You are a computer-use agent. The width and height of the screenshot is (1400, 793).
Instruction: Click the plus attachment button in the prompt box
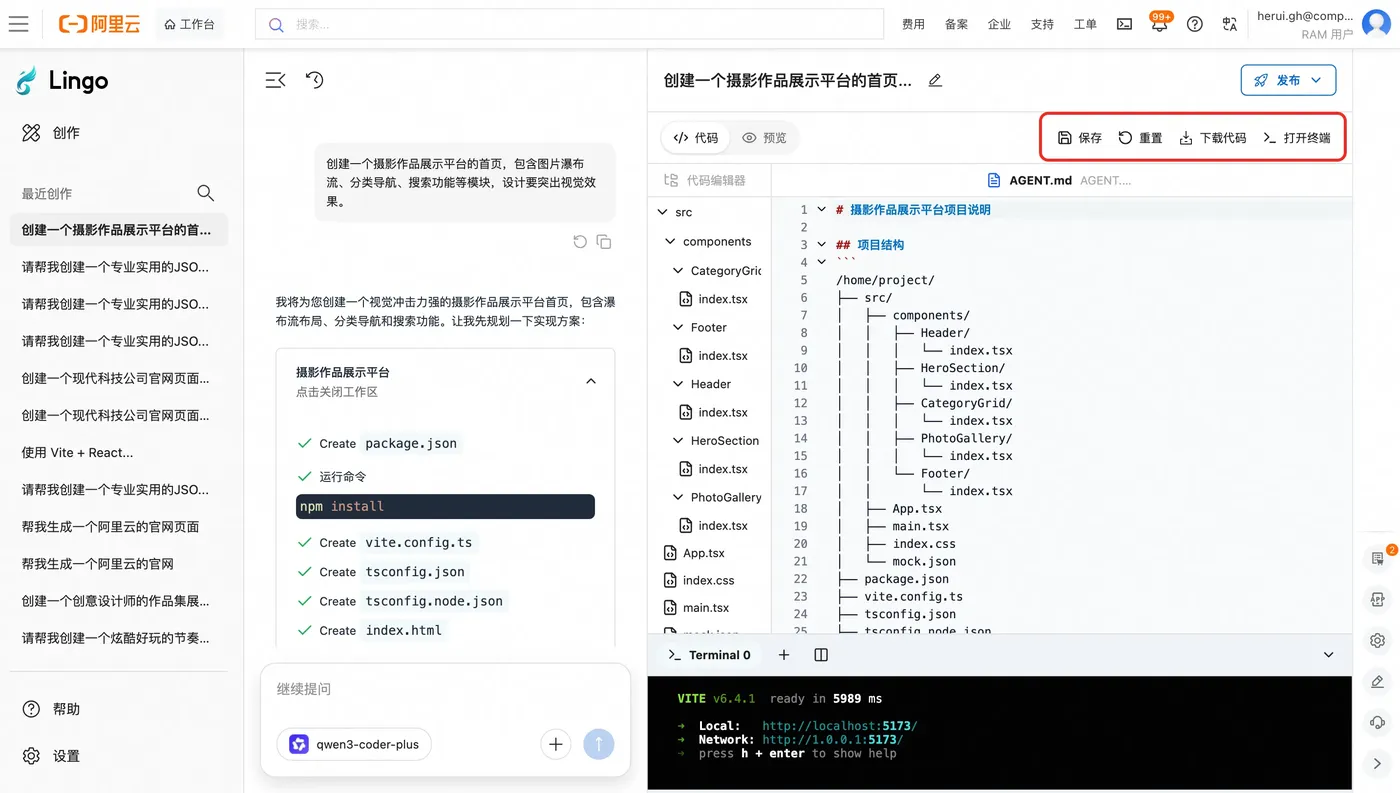(x=556, y=744)
